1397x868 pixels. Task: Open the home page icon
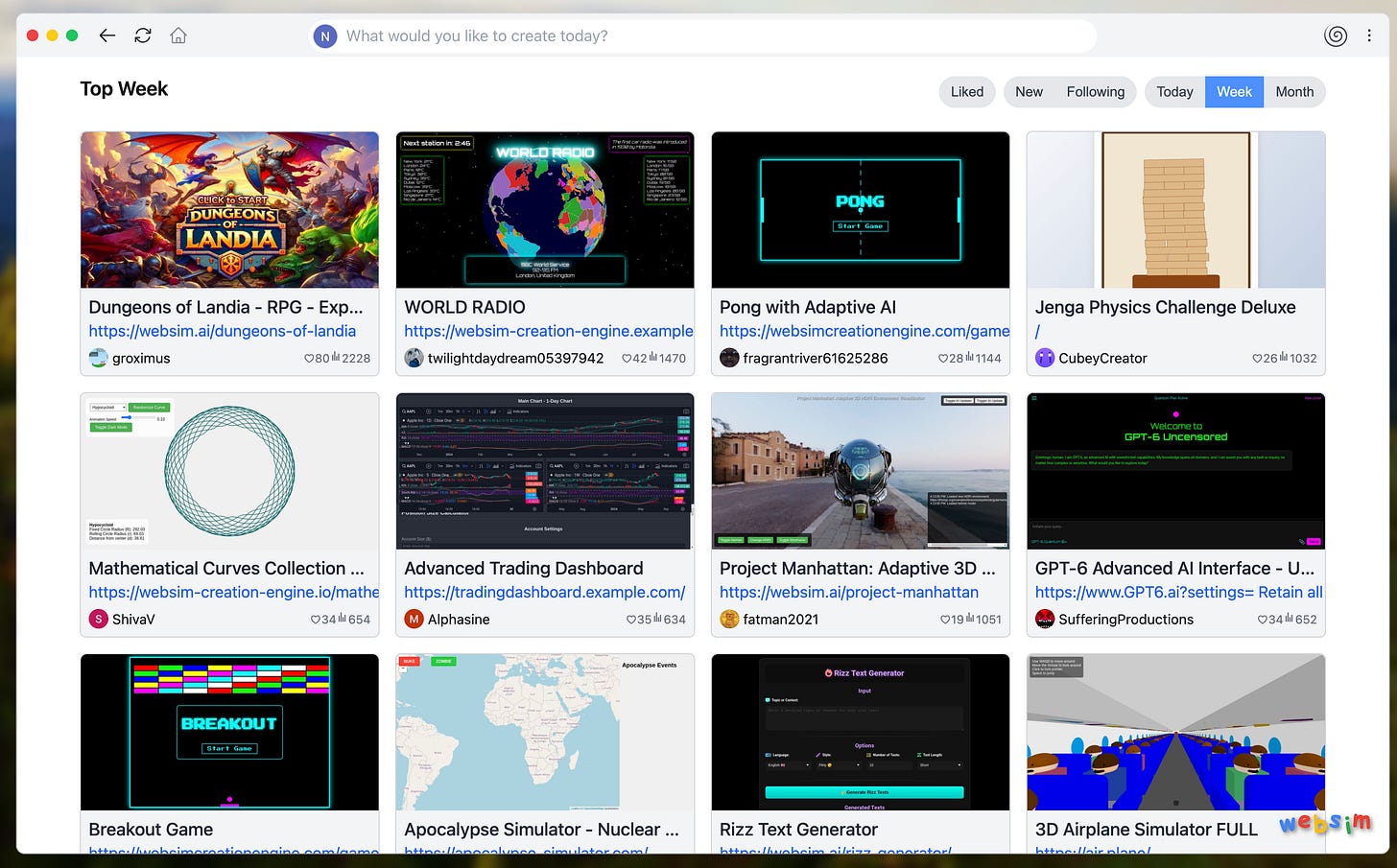pyautogui.click(x=178, y=36)
